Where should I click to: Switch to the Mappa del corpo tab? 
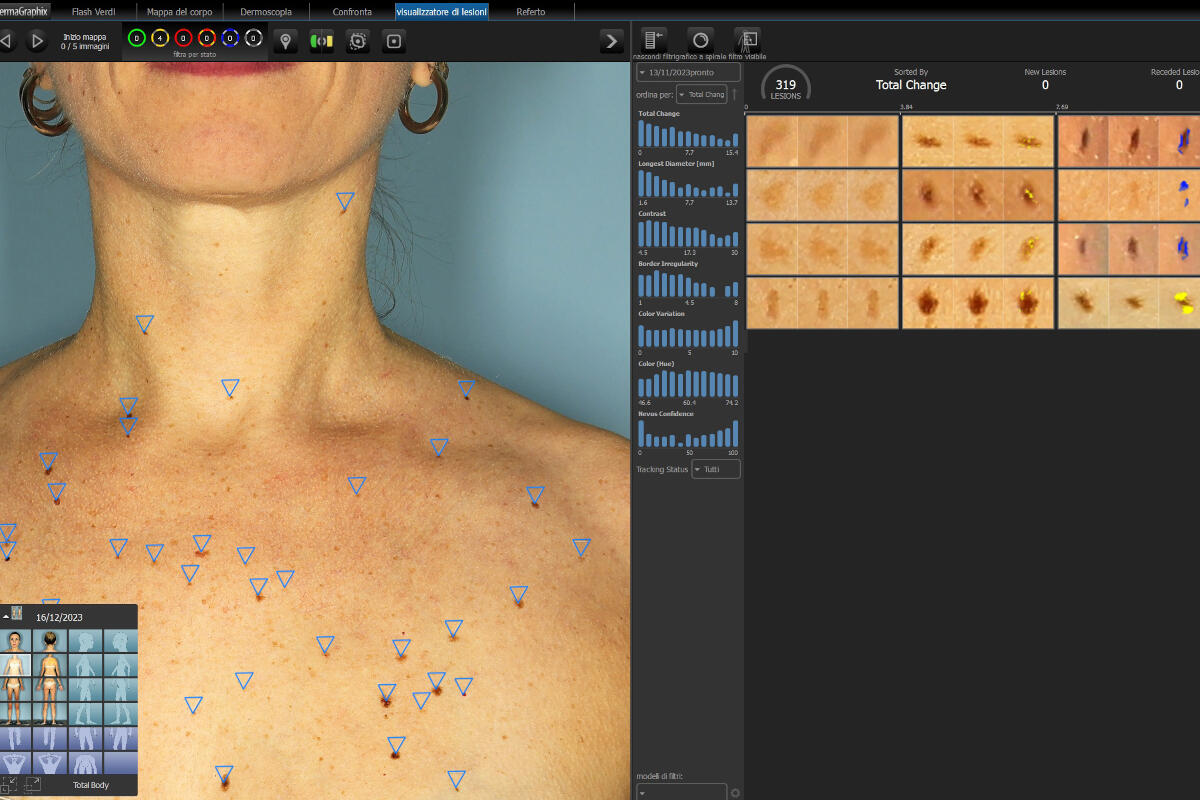point(180,12)
